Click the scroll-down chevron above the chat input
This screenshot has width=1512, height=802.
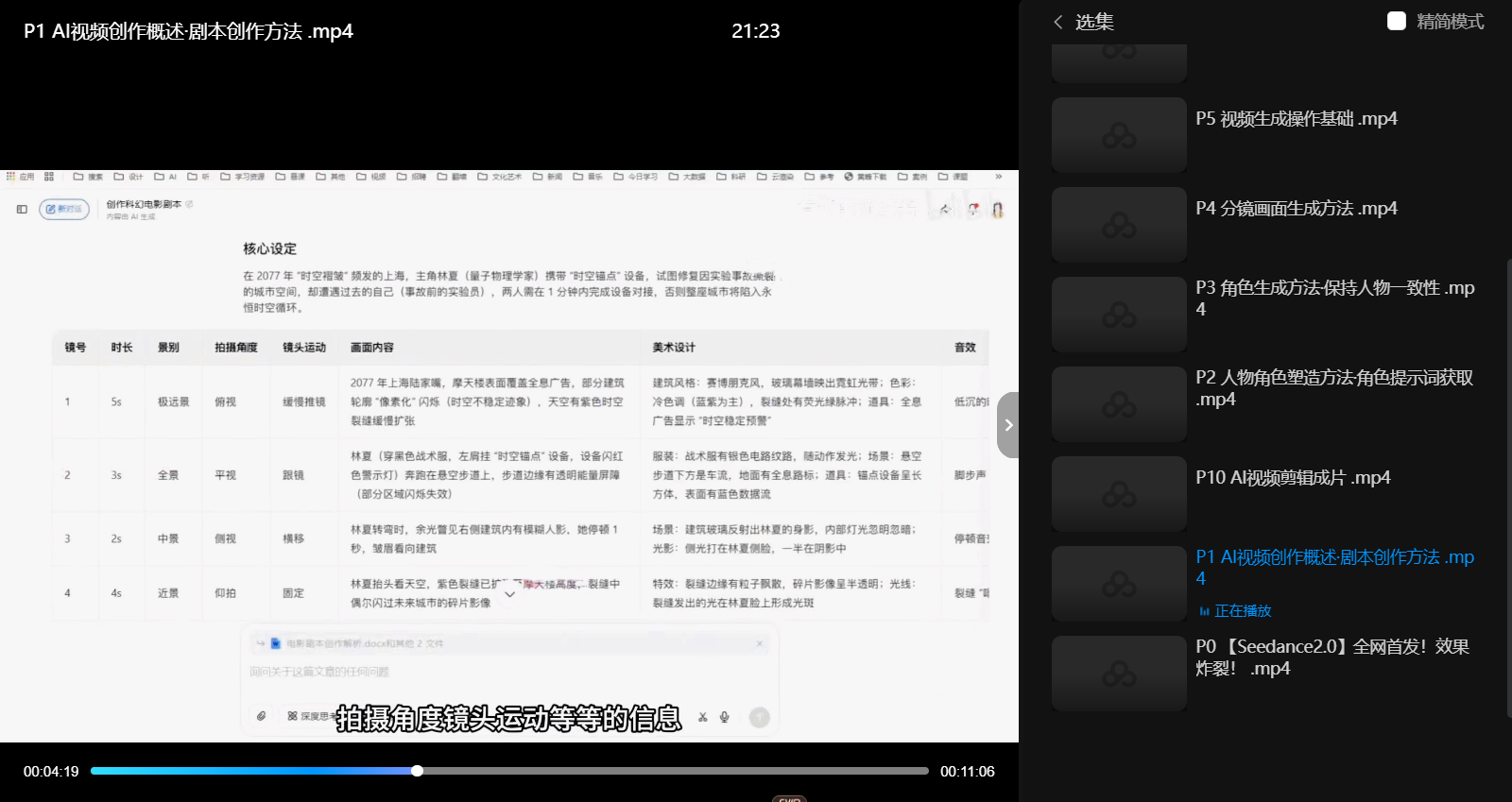[510, 594]
